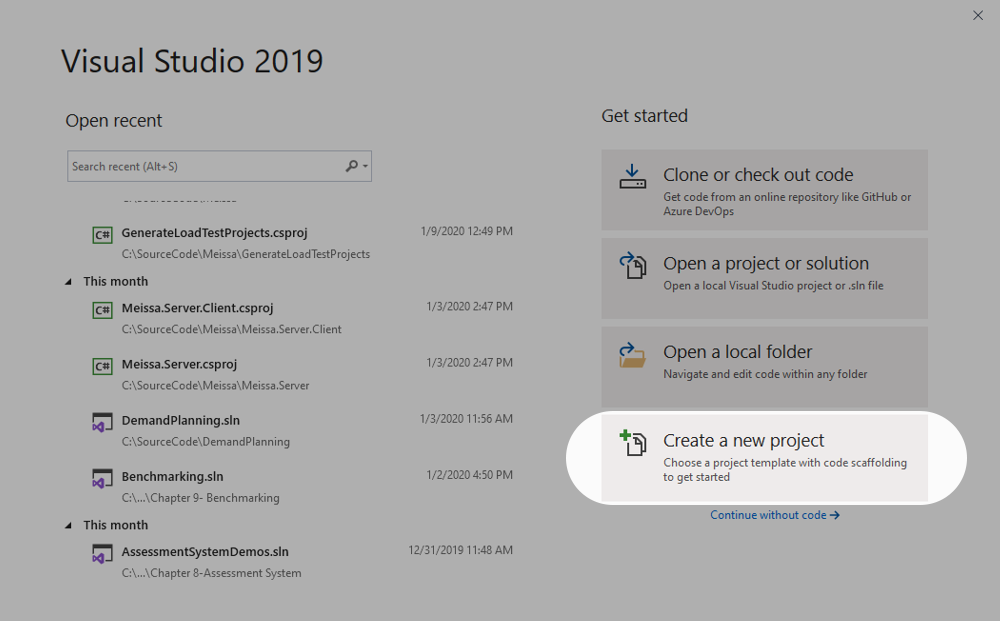
Task: Open recent solution DemandPlanning.sln
Action: (x=180, y=420)
